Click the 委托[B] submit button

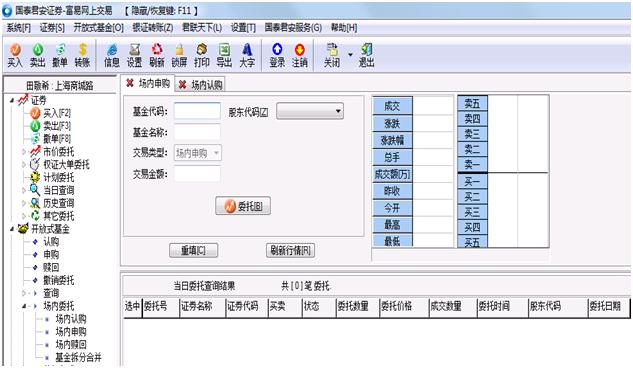pyautogui.click(x=243, y=206)
